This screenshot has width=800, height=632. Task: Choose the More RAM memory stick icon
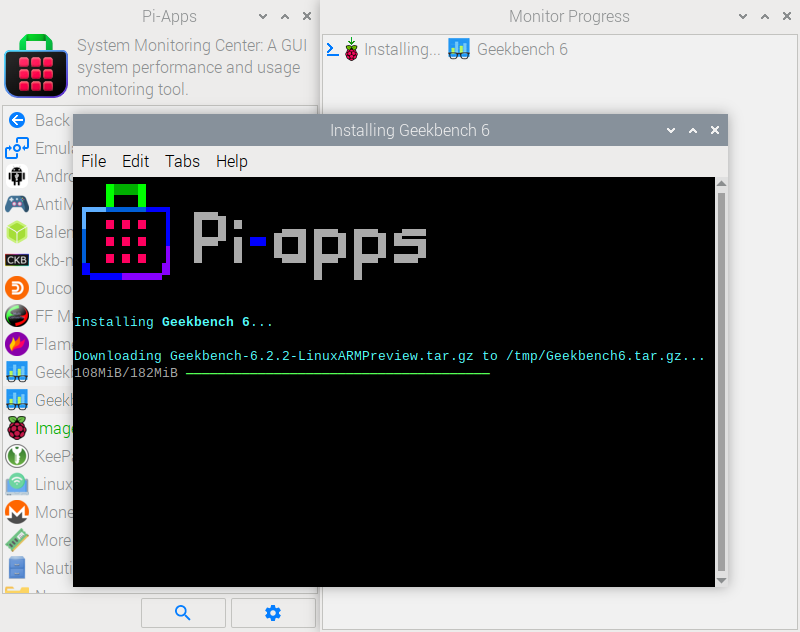click(17, 540)
